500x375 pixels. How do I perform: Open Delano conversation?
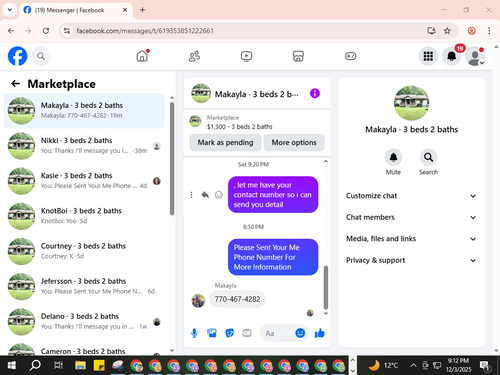click(84, 321)
